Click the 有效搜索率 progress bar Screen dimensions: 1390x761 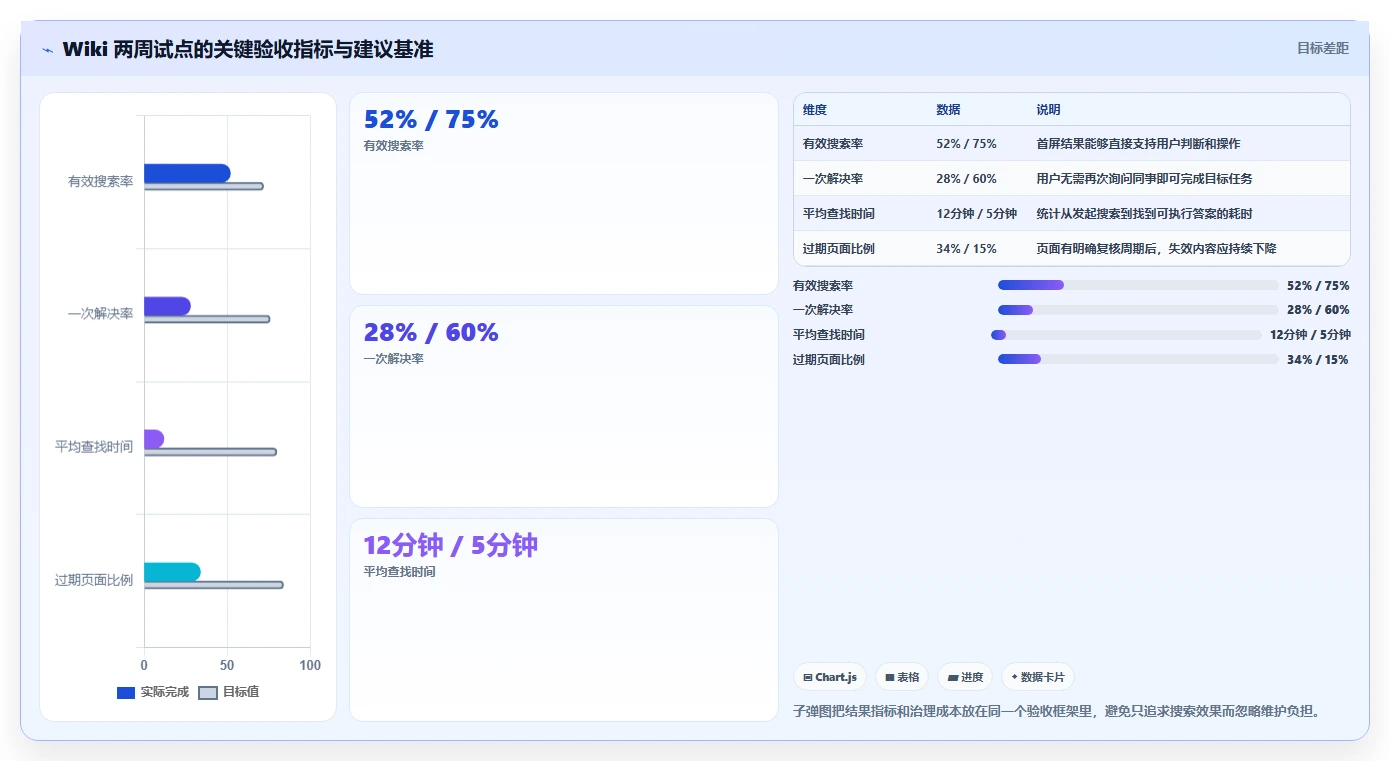pos(1138,285)
